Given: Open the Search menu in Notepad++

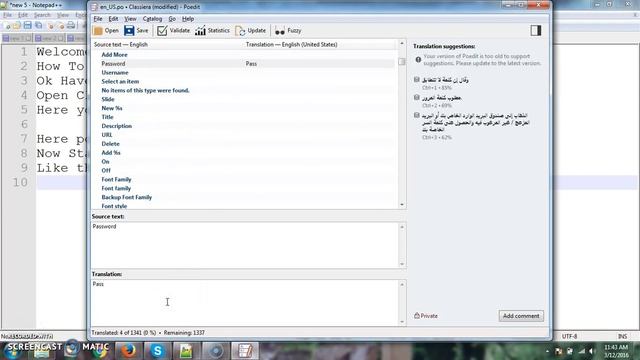Looking at the screenshot, I should coord(42,15).
